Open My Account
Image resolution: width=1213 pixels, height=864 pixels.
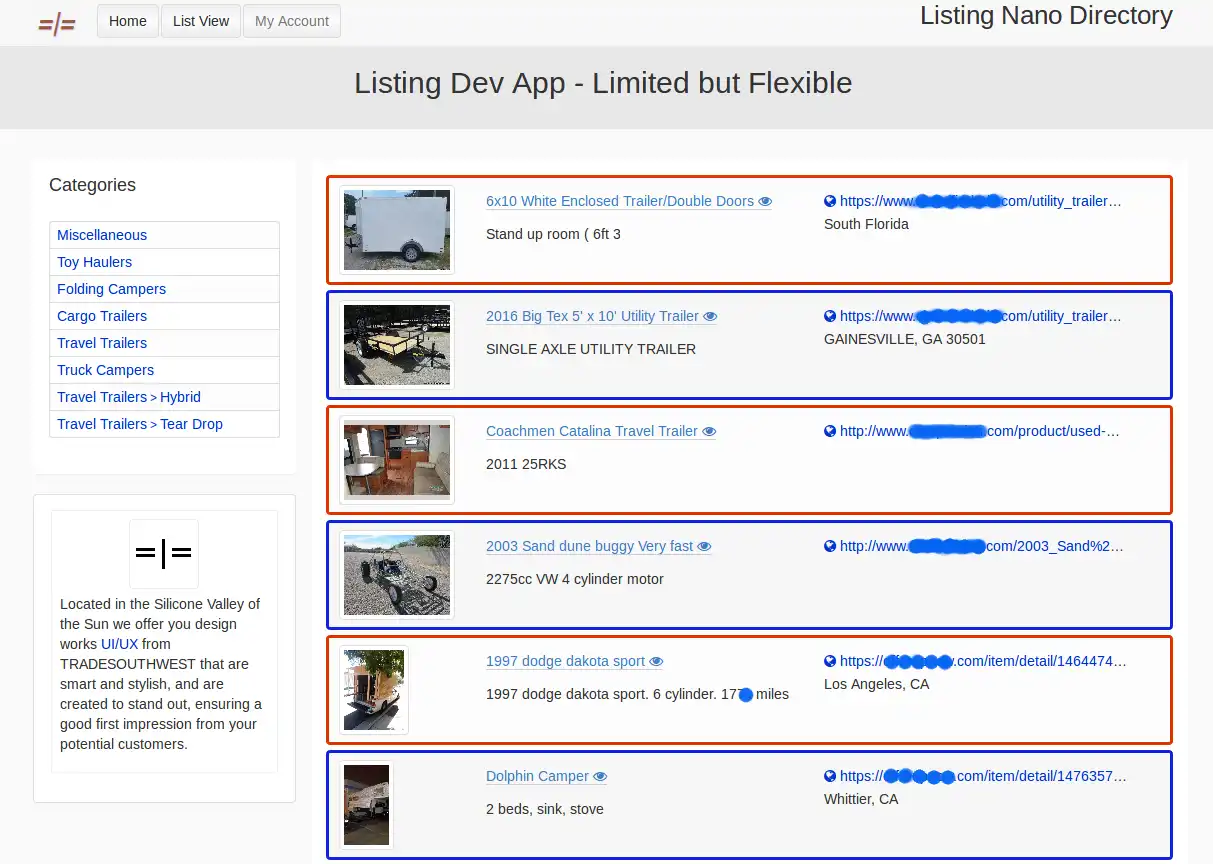292,21
